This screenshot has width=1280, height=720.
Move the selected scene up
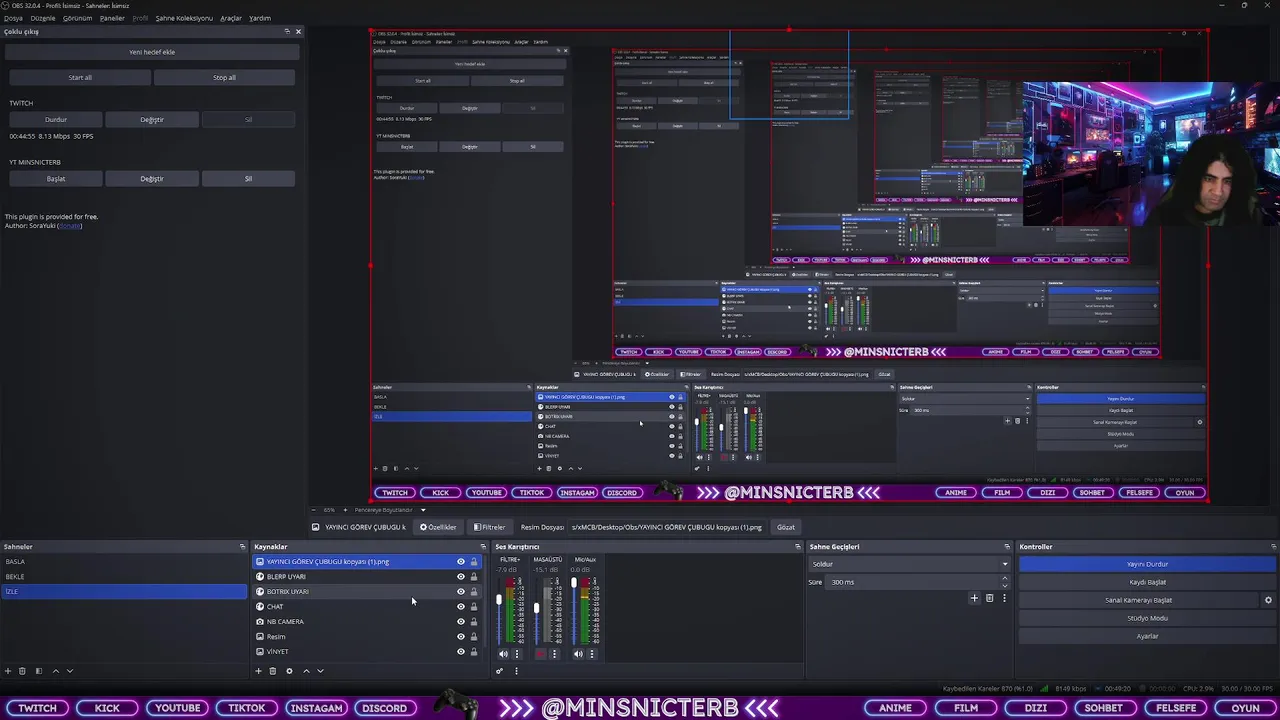[x=55, y=671]
